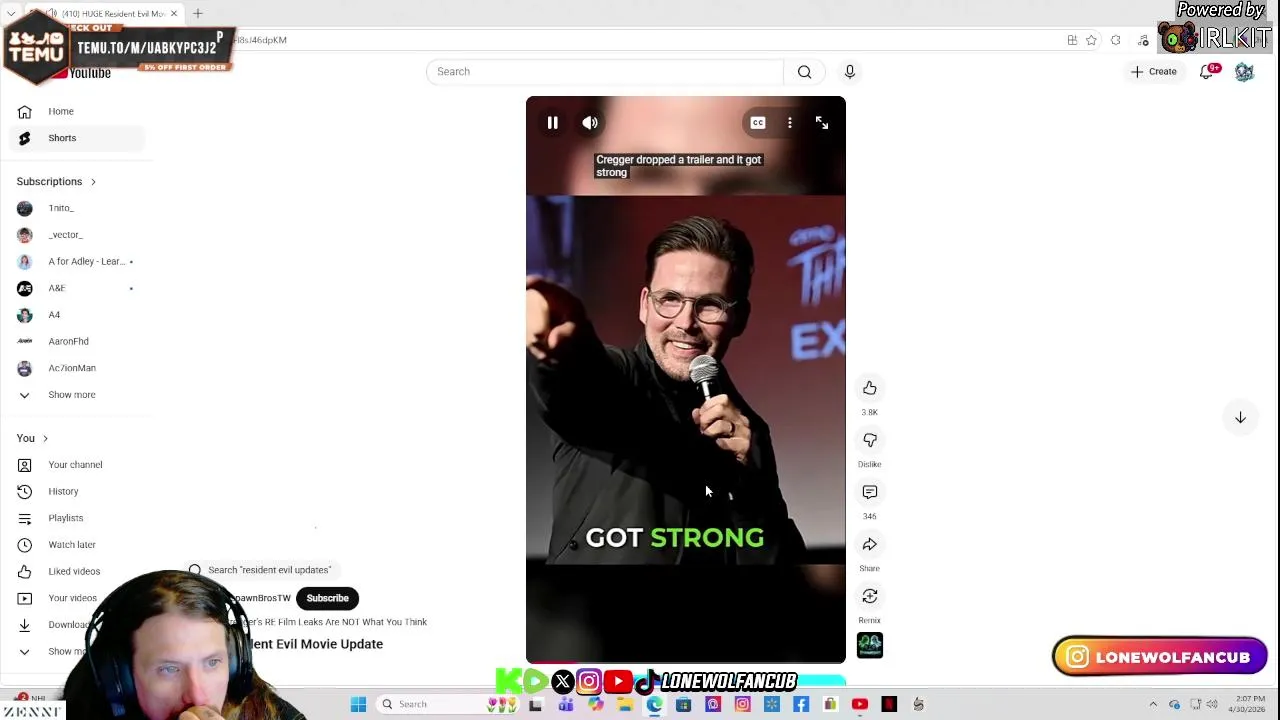The image size is (1280, 720).
Task: Open Instagram app from taskbar
Action: click(742, 704)
